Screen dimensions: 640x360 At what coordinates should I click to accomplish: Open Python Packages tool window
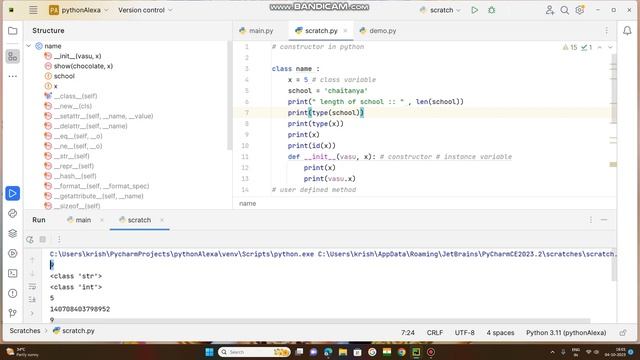[13, 213]
